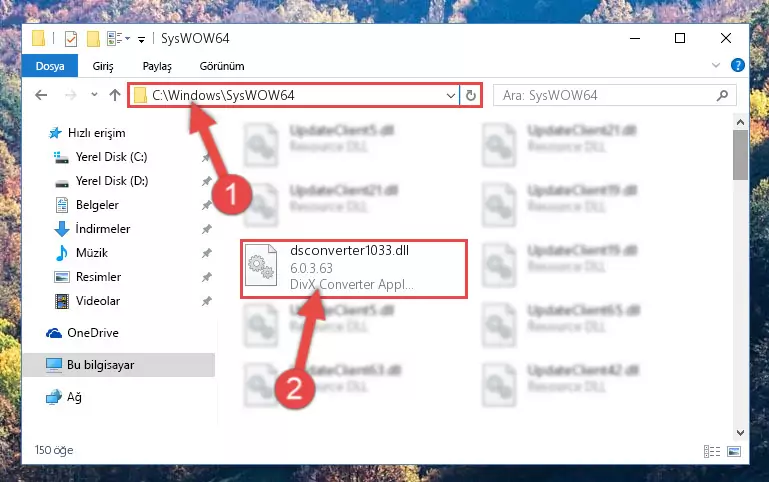The image size is (769, 482).
Task: Switch to the Giriş ribbon tab
Action: pyautogui.click(x=103, y=66)
